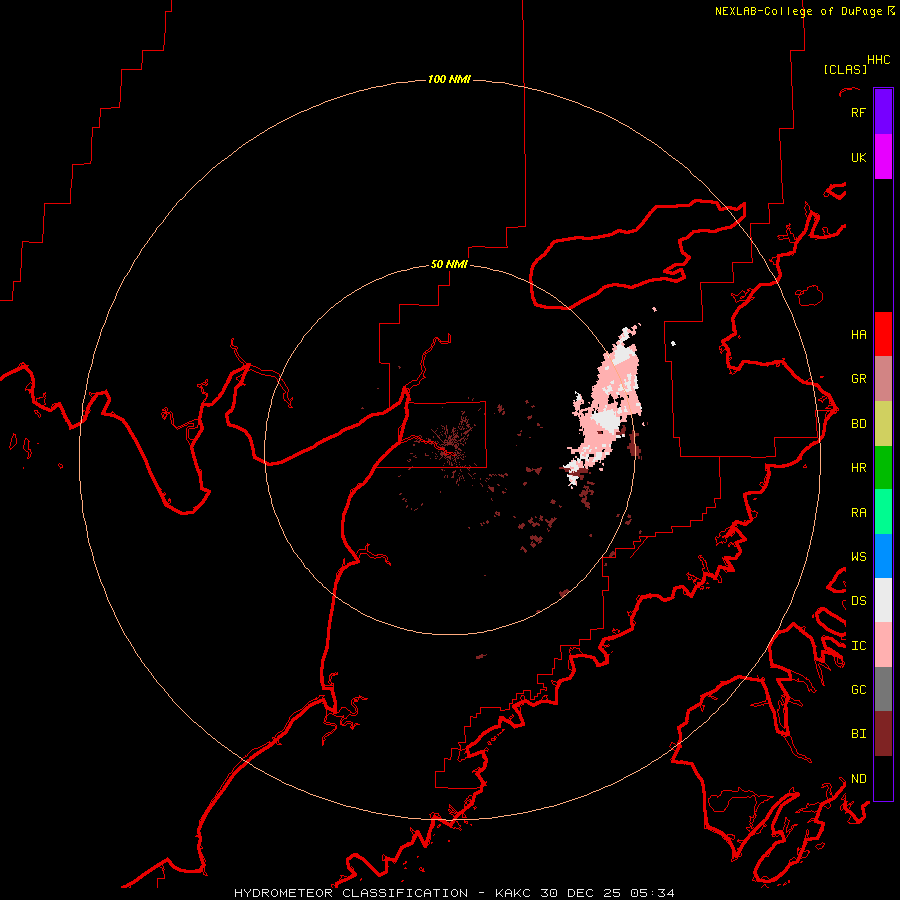
Task: Click the RA legend label
Action: tap(858, 512)
